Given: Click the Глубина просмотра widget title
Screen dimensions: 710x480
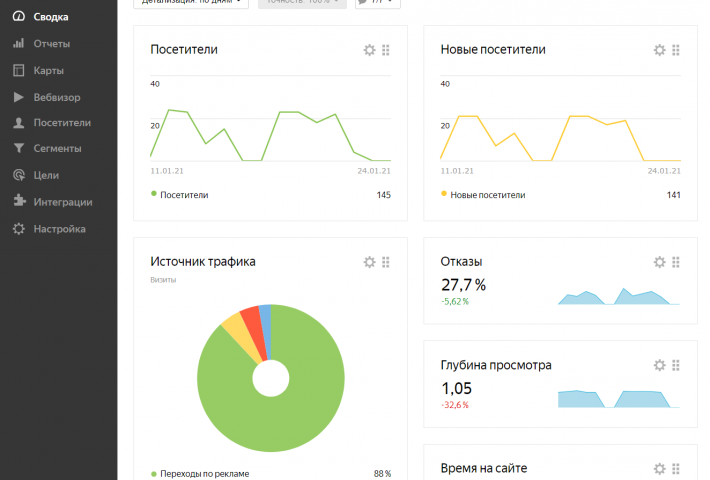Looking at the screenshot, I should (x=496, y=365).
